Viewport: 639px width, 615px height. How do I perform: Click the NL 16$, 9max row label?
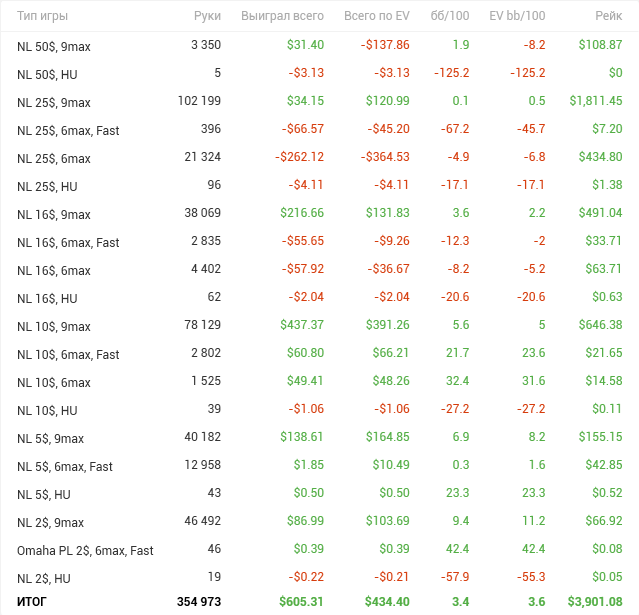pos(54,214)
